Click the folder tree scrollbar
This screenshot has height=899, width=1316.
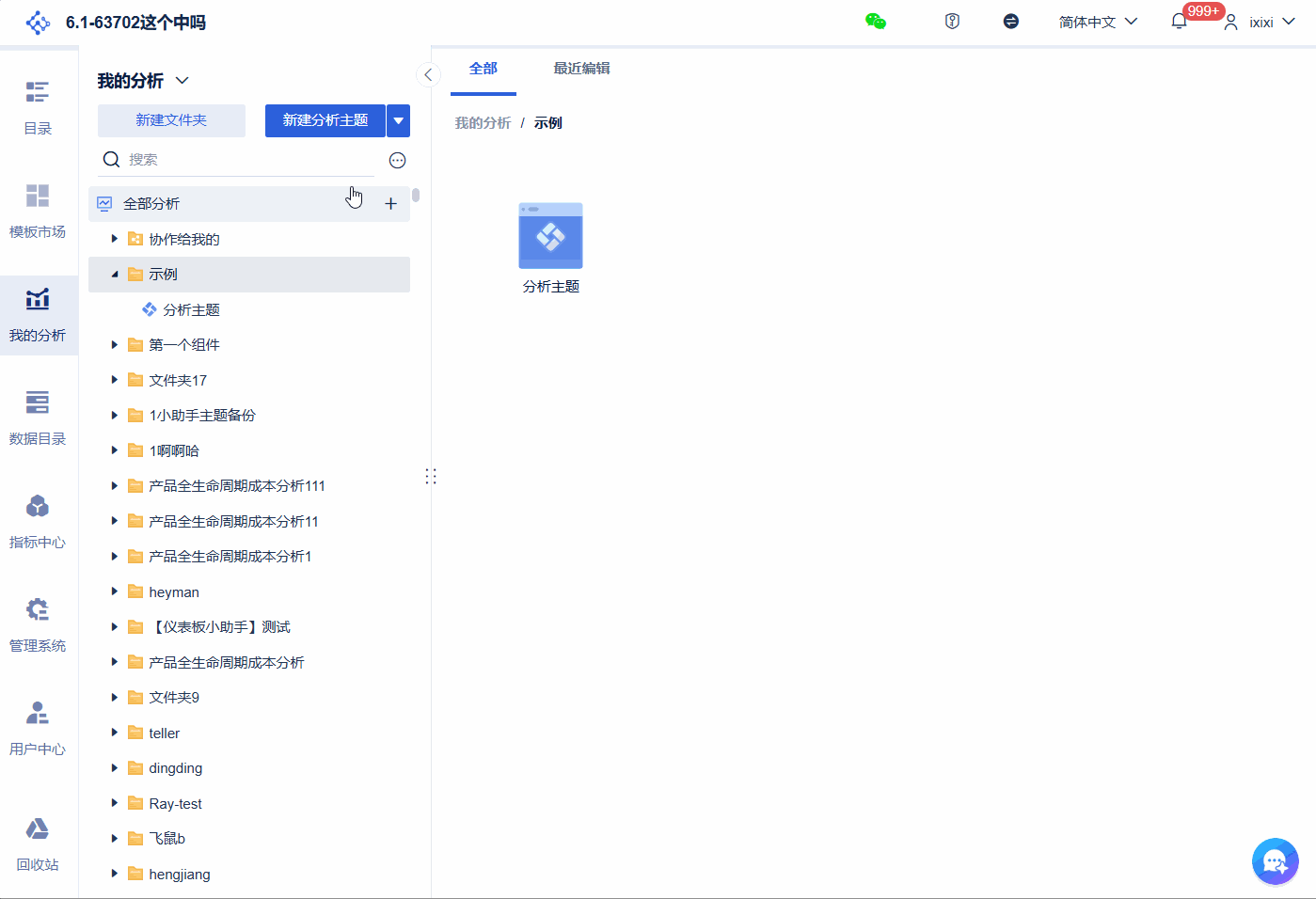click(415, 196)
